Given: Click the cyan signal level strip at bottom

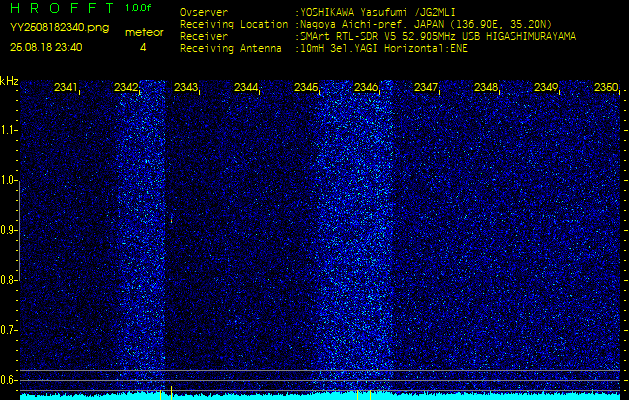Looking at the screenshot, I should click(320, 396).
